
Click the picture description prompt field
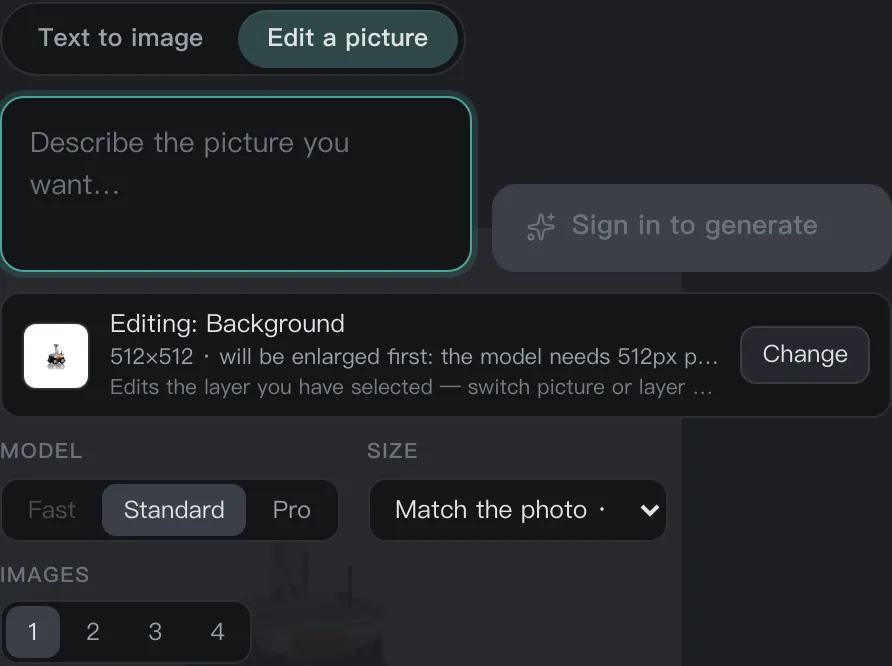[236, 184]
